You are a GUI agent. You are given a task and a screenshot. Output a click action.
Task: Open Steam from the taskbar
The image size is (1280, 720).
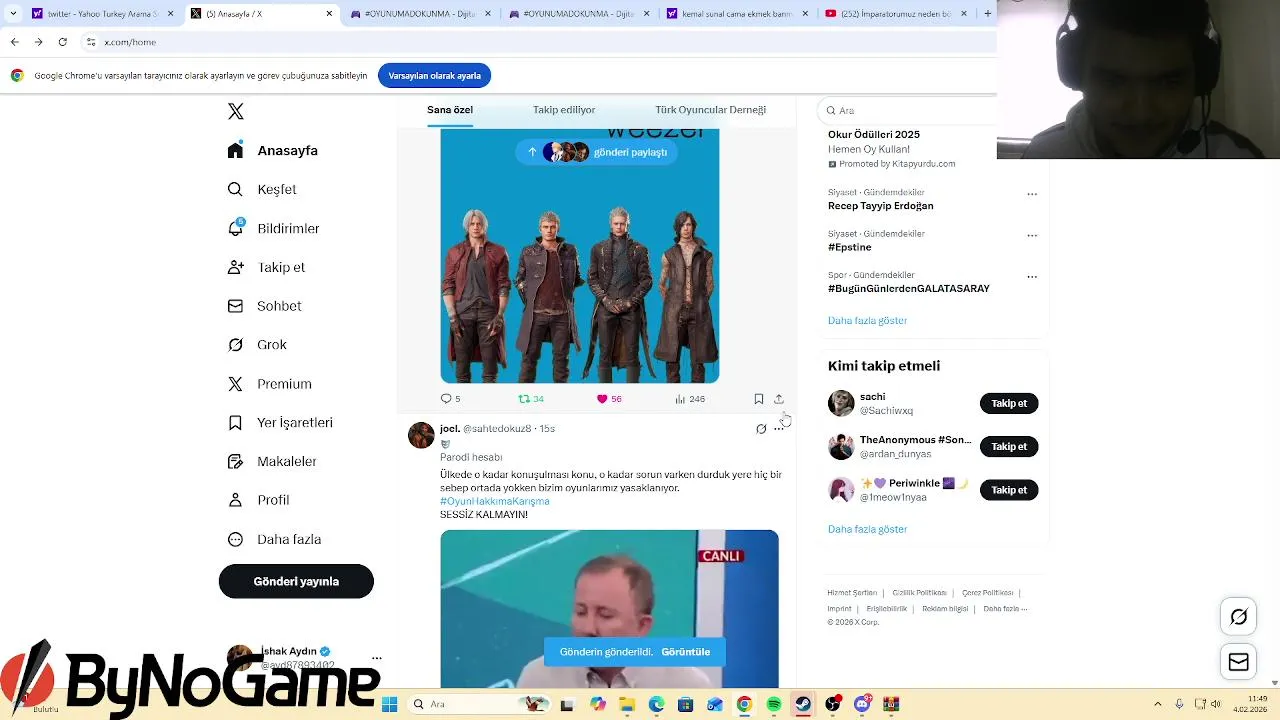pos(803,704)
